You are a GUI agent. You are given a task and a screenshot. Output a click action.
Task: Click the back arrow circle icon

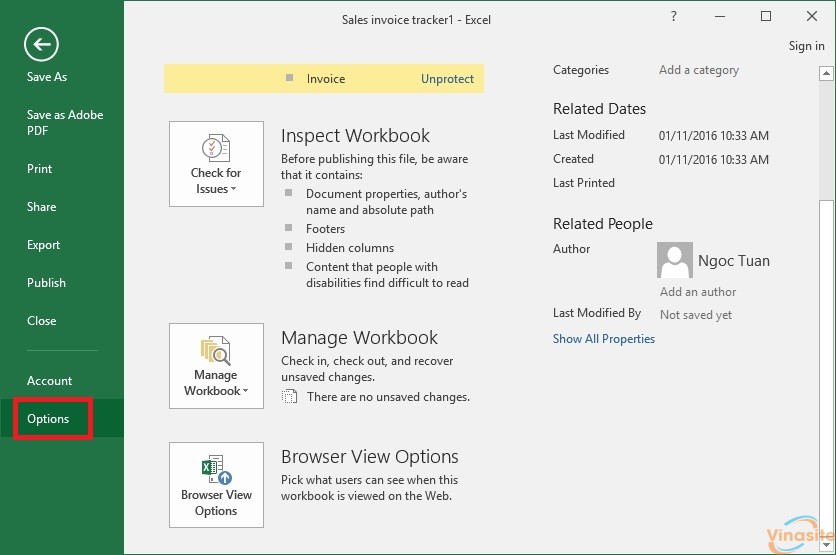tap(41, 44)
